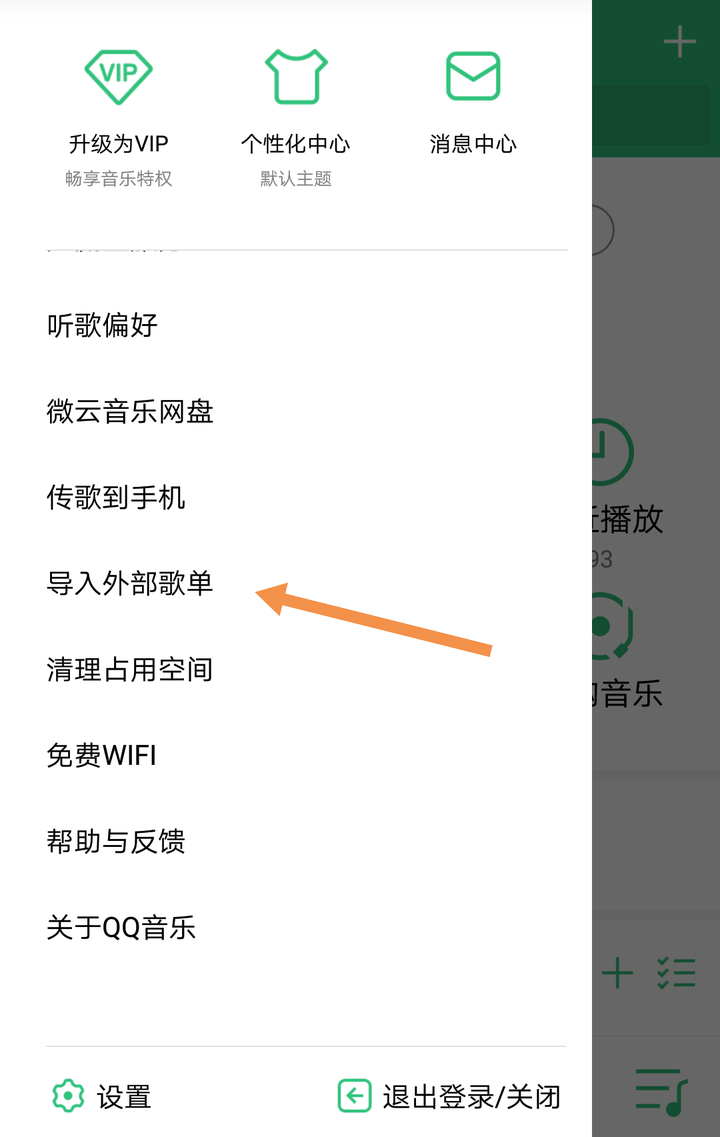Viewport: 720px width, 1137px height.
Task: Select 清理占用空间 entry
Action: [x=130, y=669]
